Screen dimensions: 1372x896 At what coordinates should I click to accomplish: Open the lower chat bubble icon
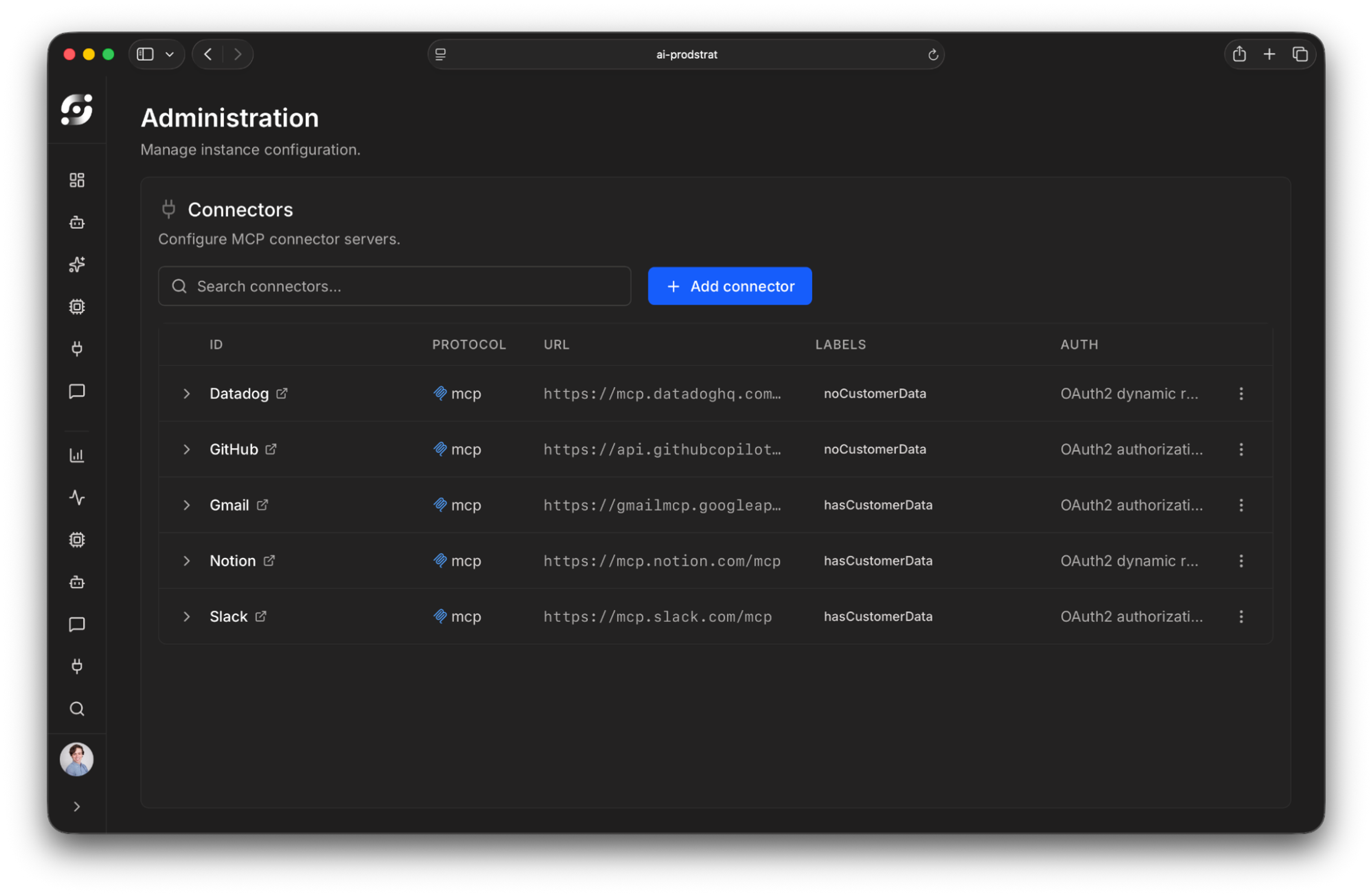(77, 624)
